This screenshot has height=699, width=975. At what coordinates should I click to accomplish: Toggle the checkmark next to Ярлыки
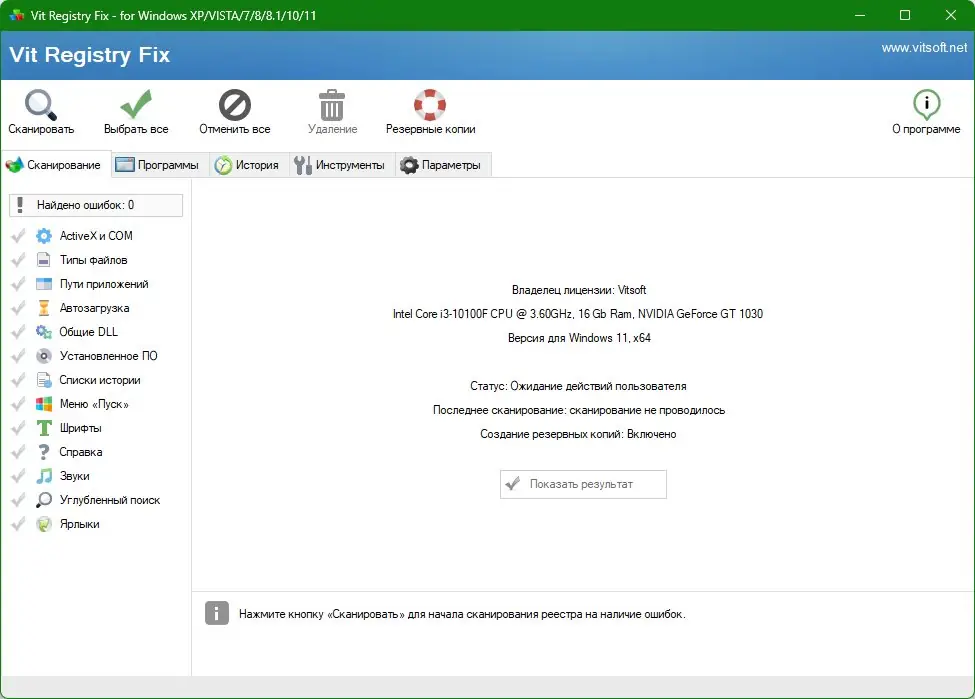[16, 523]
